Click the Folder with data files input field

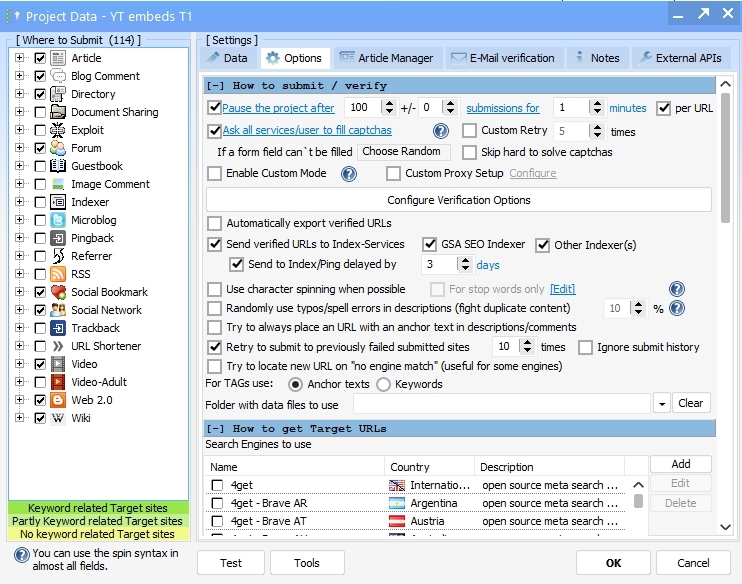(501, 404)
